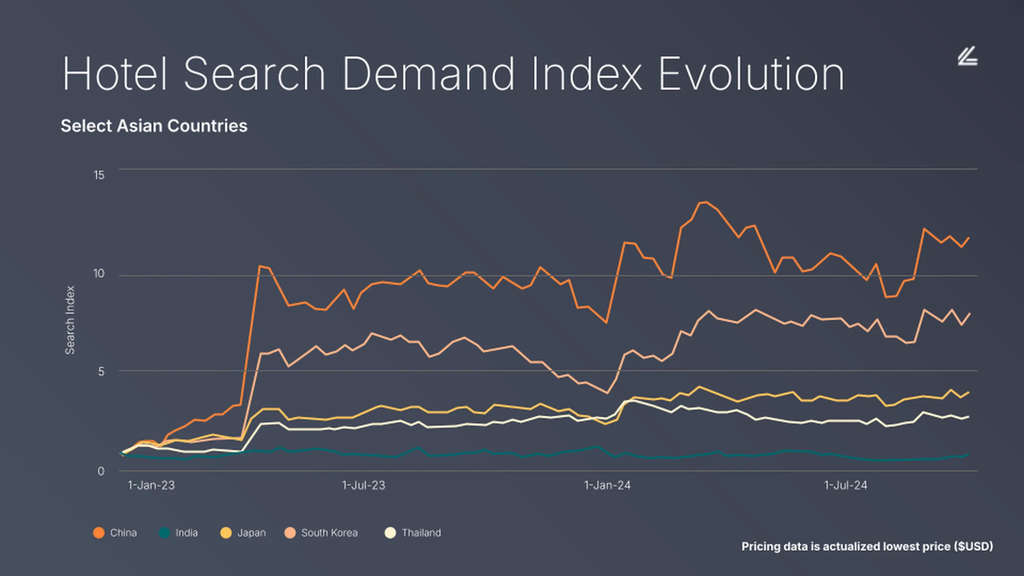The width and height of the screenshot is (1024, 576).
Task: Click the teal India legend dot
Action: (x=162, y=533)
